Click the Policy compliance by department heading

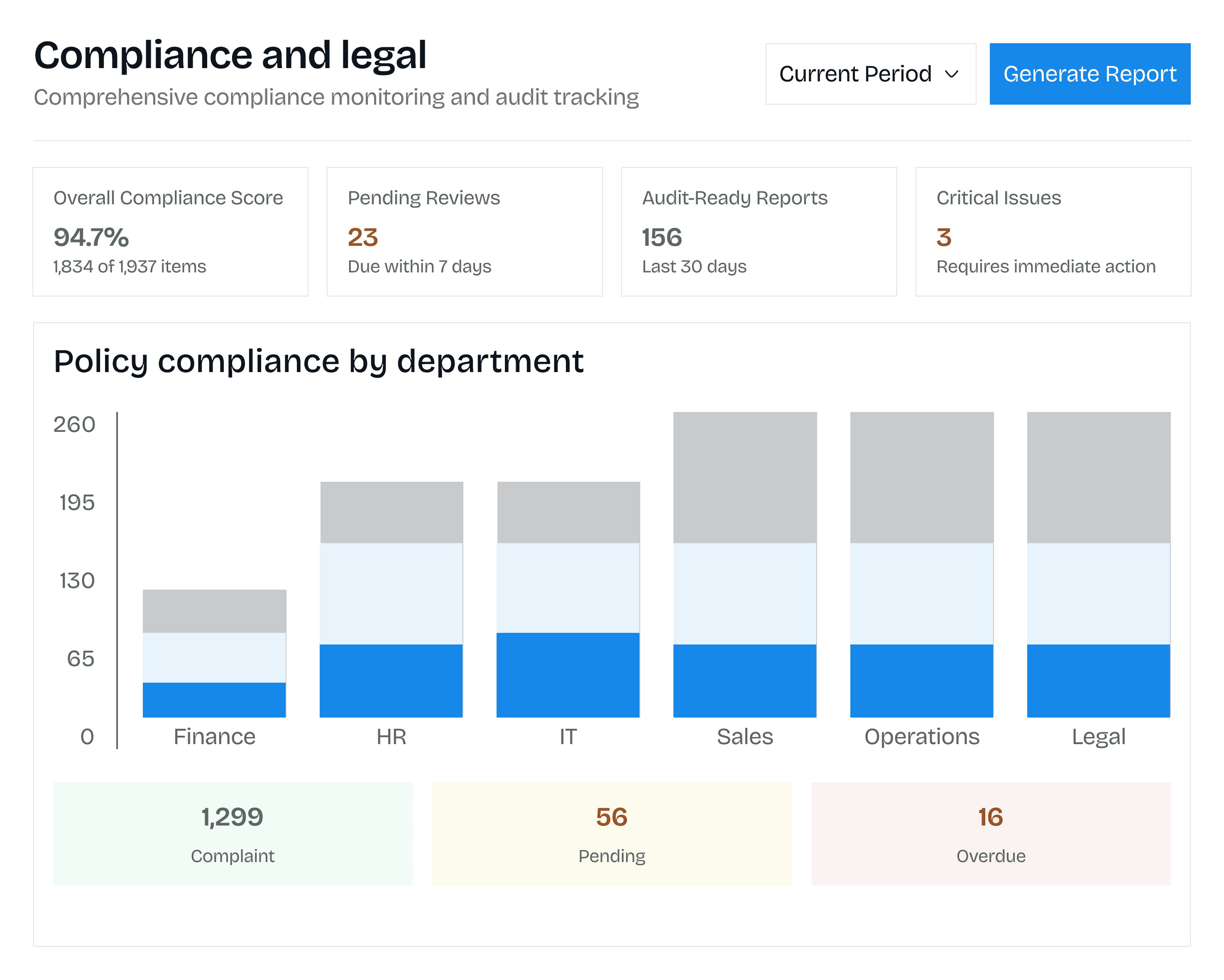[x=318, y=361]
